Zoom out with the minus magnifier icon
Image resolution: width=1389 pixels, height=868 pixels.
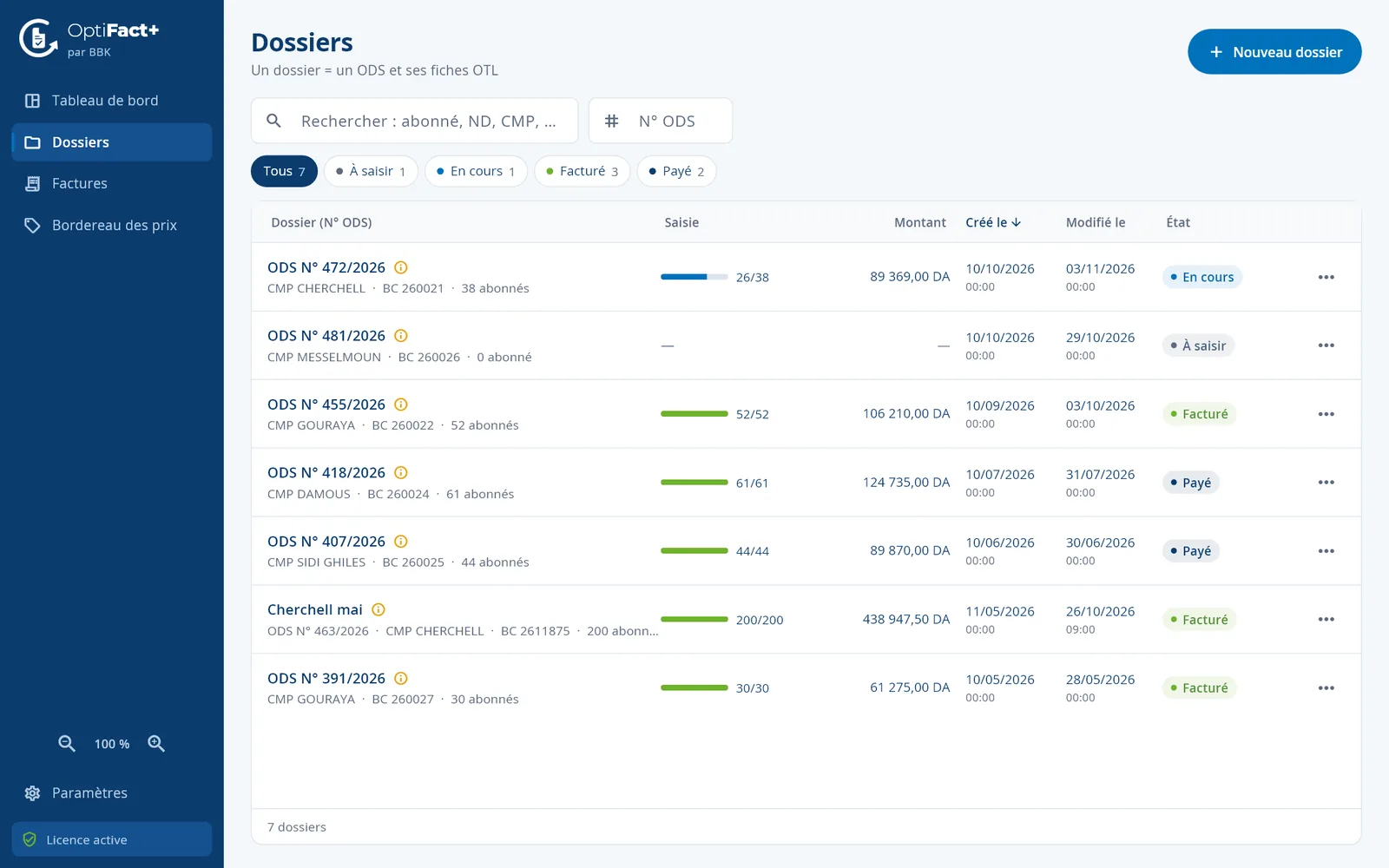[x=67, y=744]
